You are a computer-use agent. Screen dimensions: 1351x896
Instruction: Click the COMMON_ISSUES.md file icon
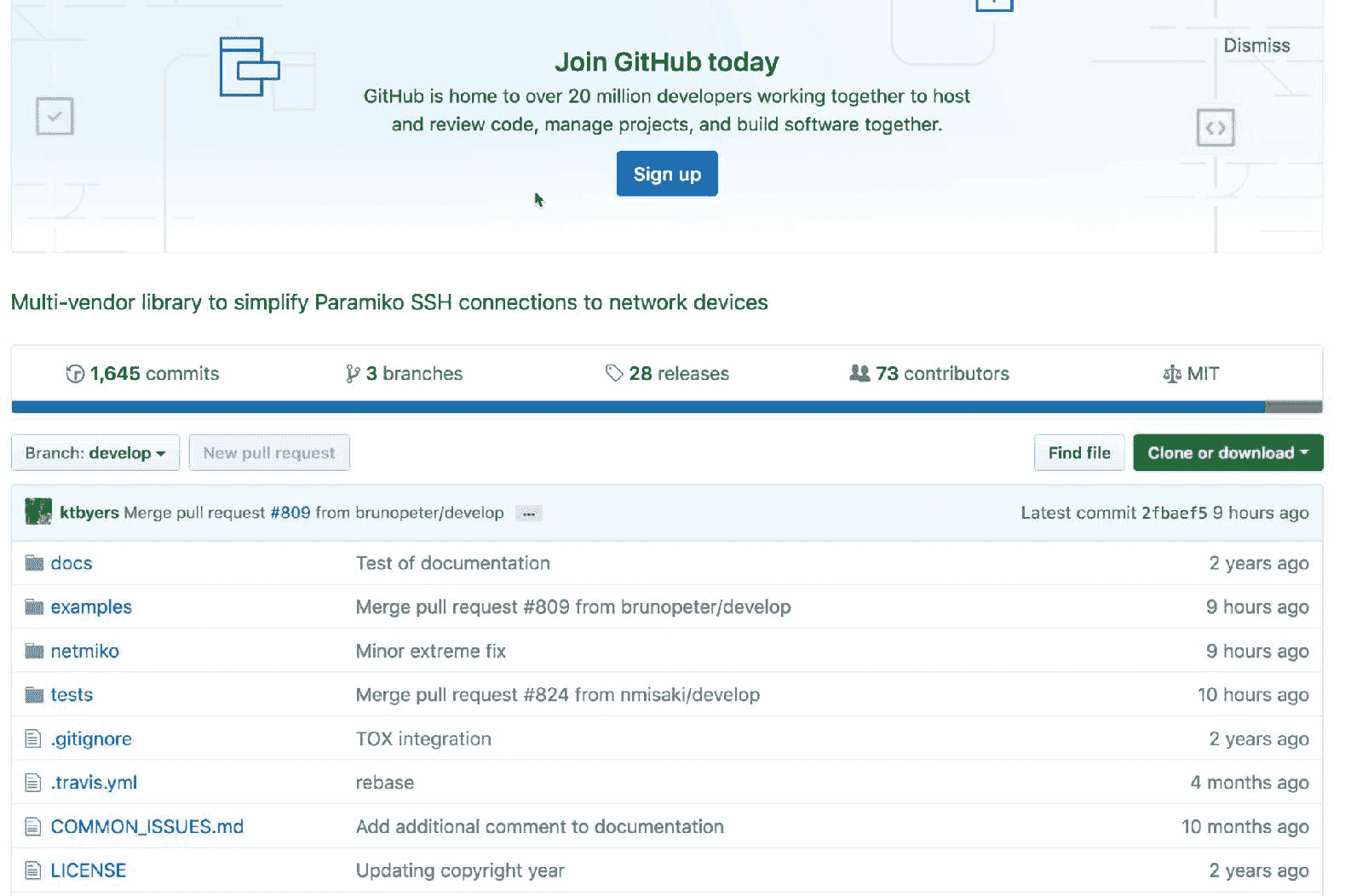33,827
